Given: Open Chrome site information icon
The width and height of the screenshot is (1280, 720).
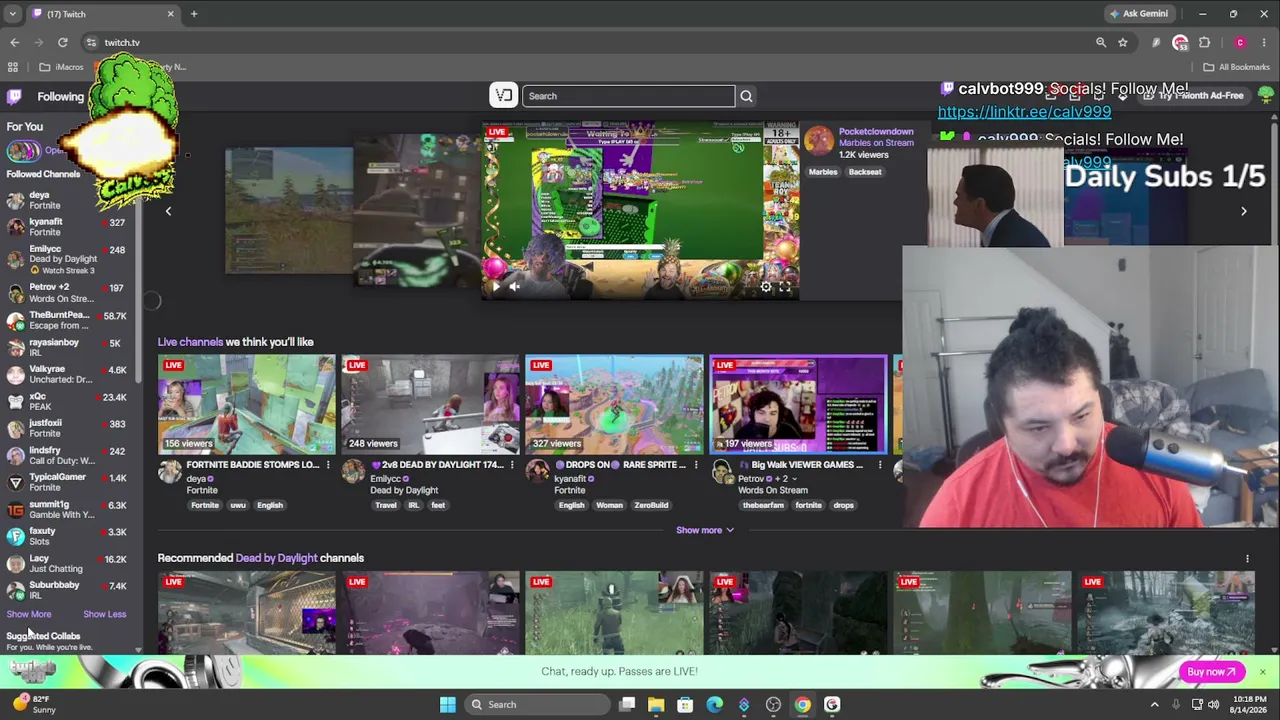Looking at the screenshot, I should pos(91,42).
